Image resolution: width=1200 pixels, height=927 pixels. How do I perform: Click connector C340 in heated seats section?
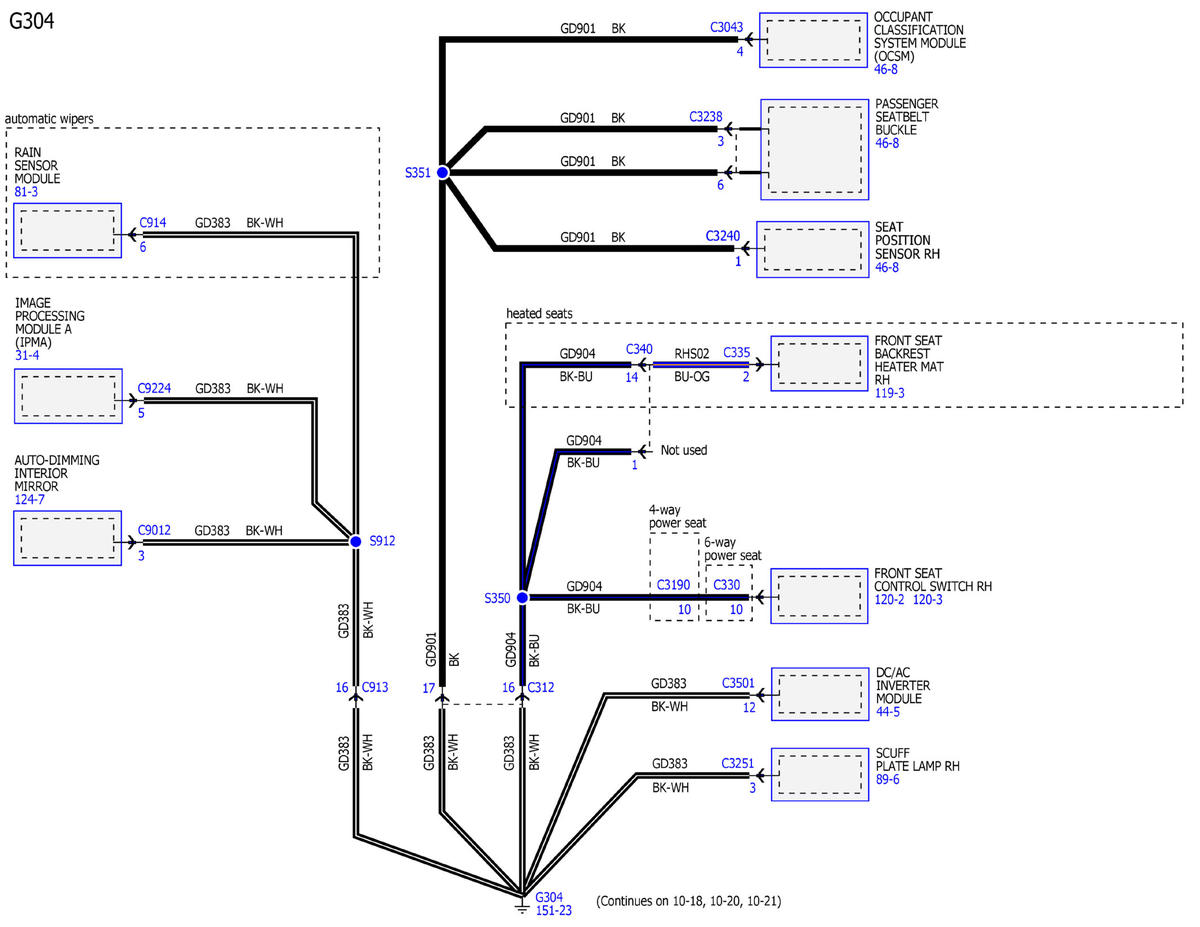pos(639,349)
